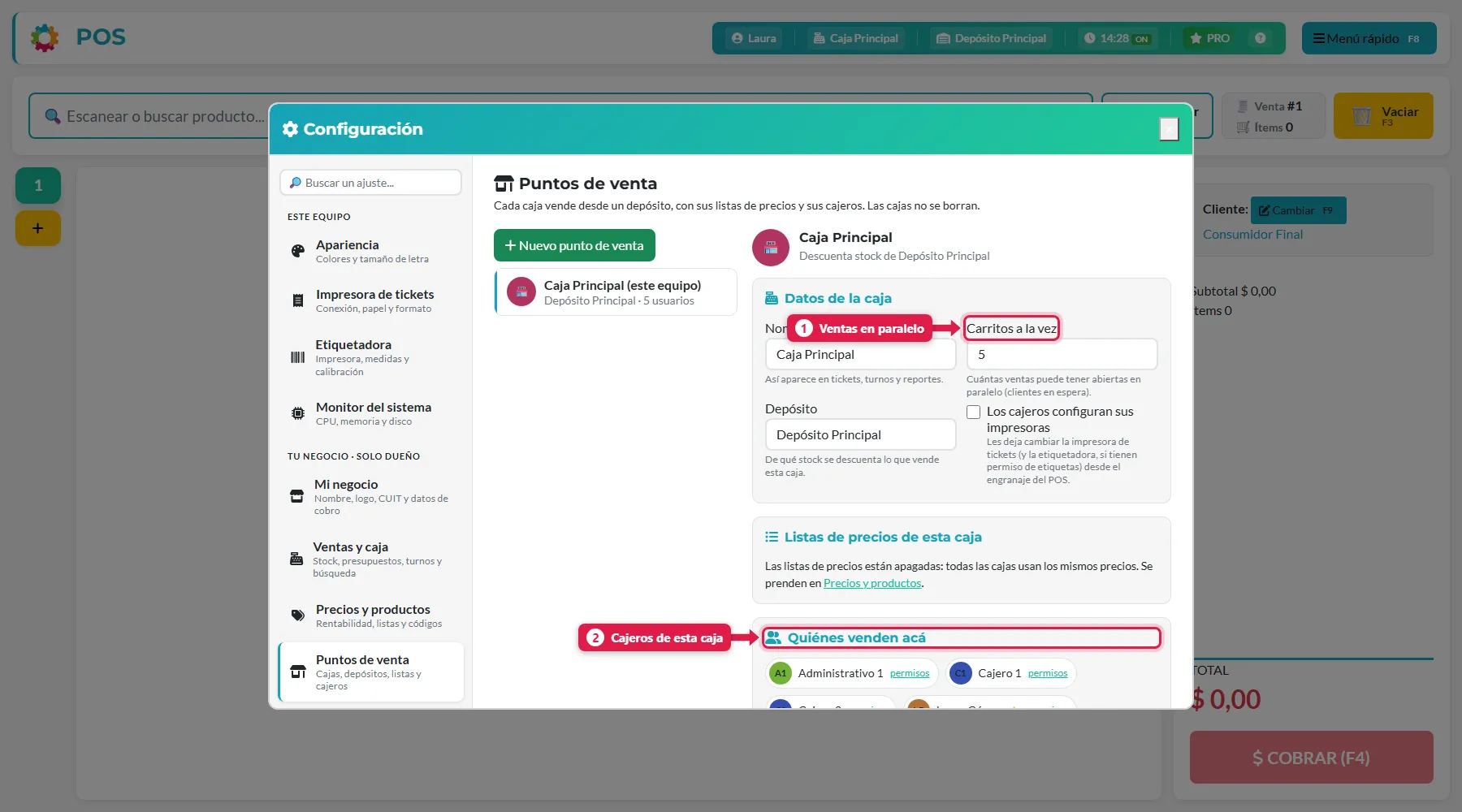1462x812 pixels.
Task: Toggle Los cajeros configuran sus impresoras checkbox
Action: (x=973, y=412)
